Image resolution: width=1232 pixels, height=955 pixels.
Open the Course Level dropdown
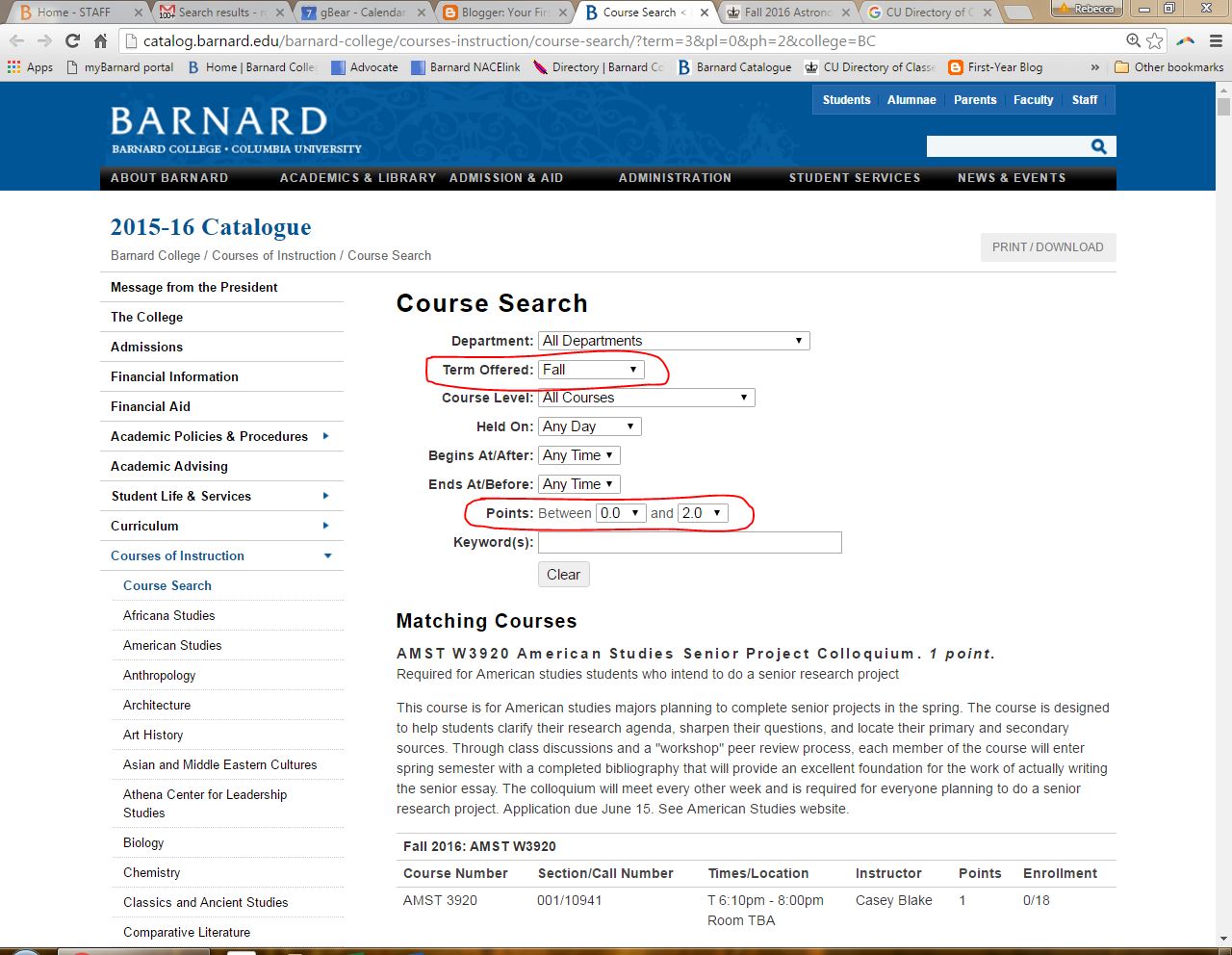[647, 398]
